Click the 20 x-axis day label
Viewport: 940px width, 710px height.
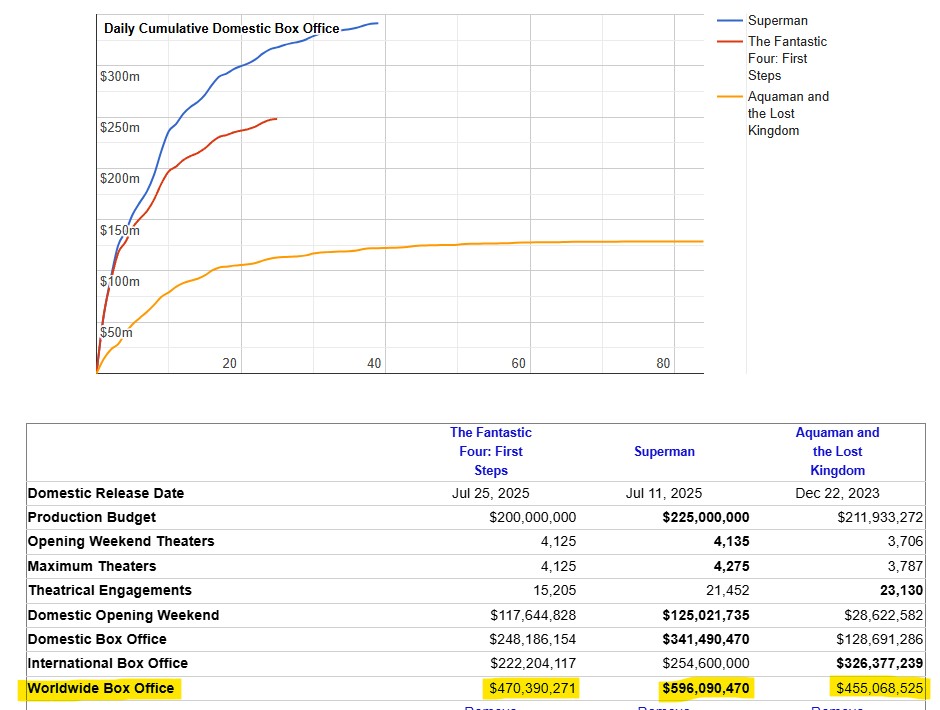tap(230, 363)
